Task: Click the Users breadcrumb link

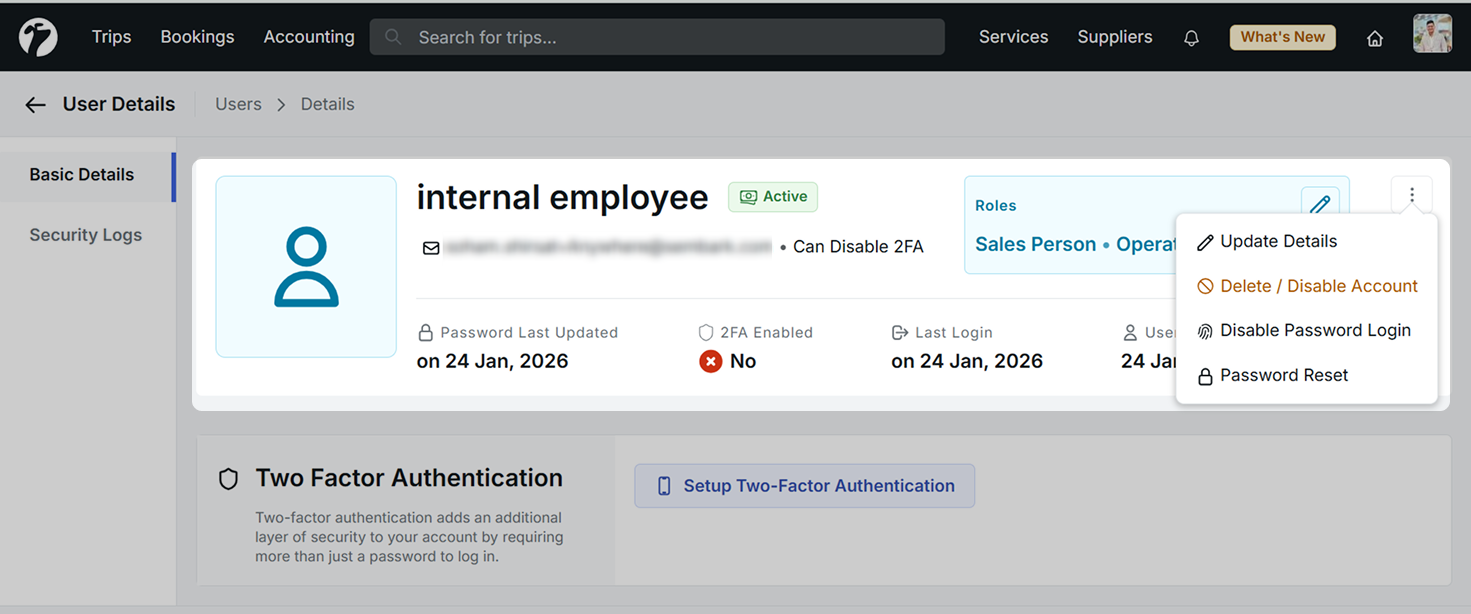Action: 238,104
